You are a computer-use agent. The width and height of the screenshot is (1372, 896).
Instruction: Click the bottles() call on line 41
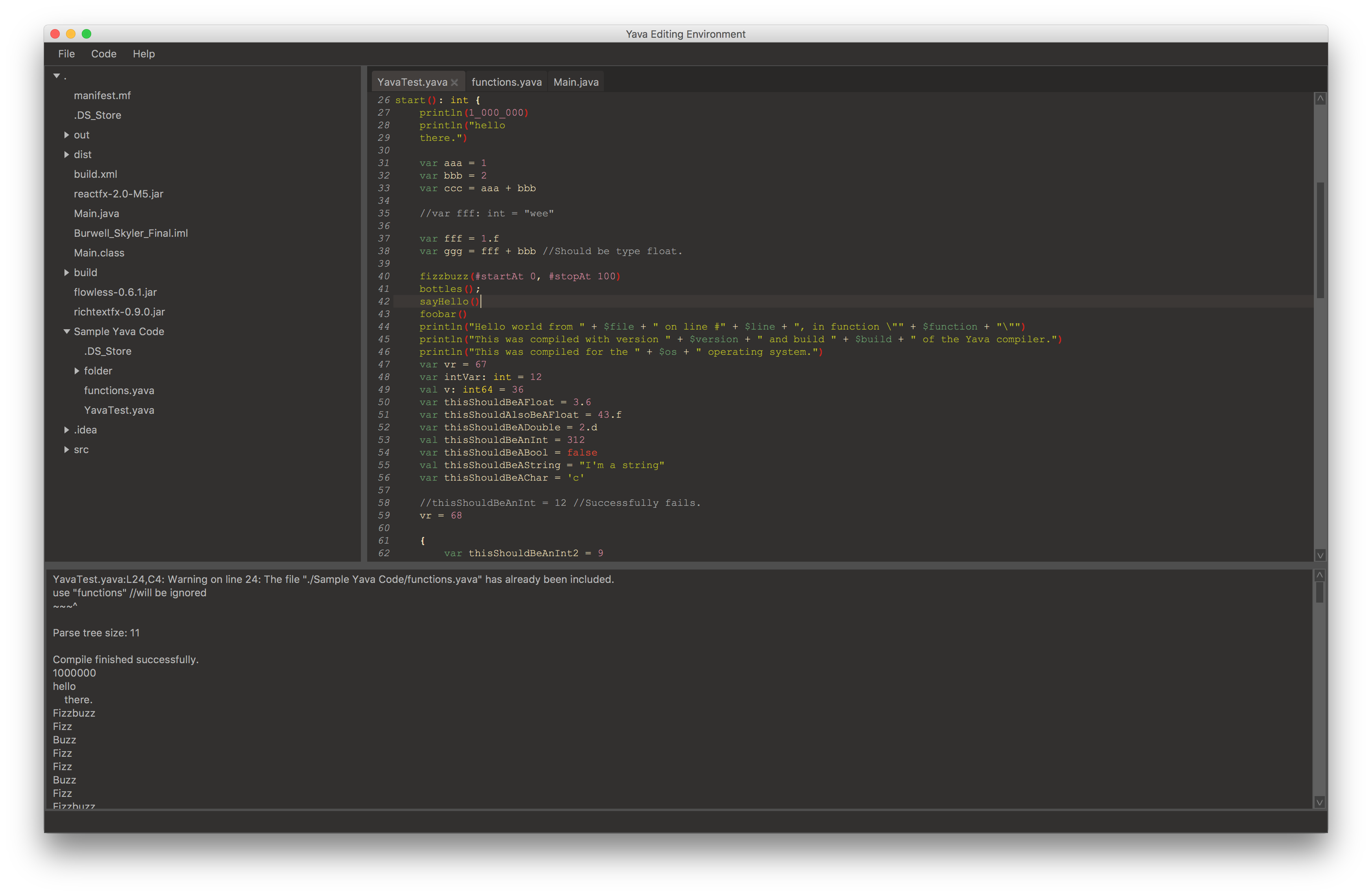[449, 289]
